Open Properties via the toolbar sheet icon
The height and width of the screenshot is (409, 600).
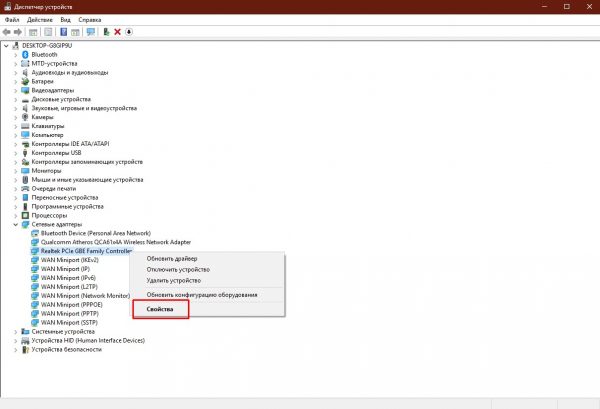click(x=48, y=32)
